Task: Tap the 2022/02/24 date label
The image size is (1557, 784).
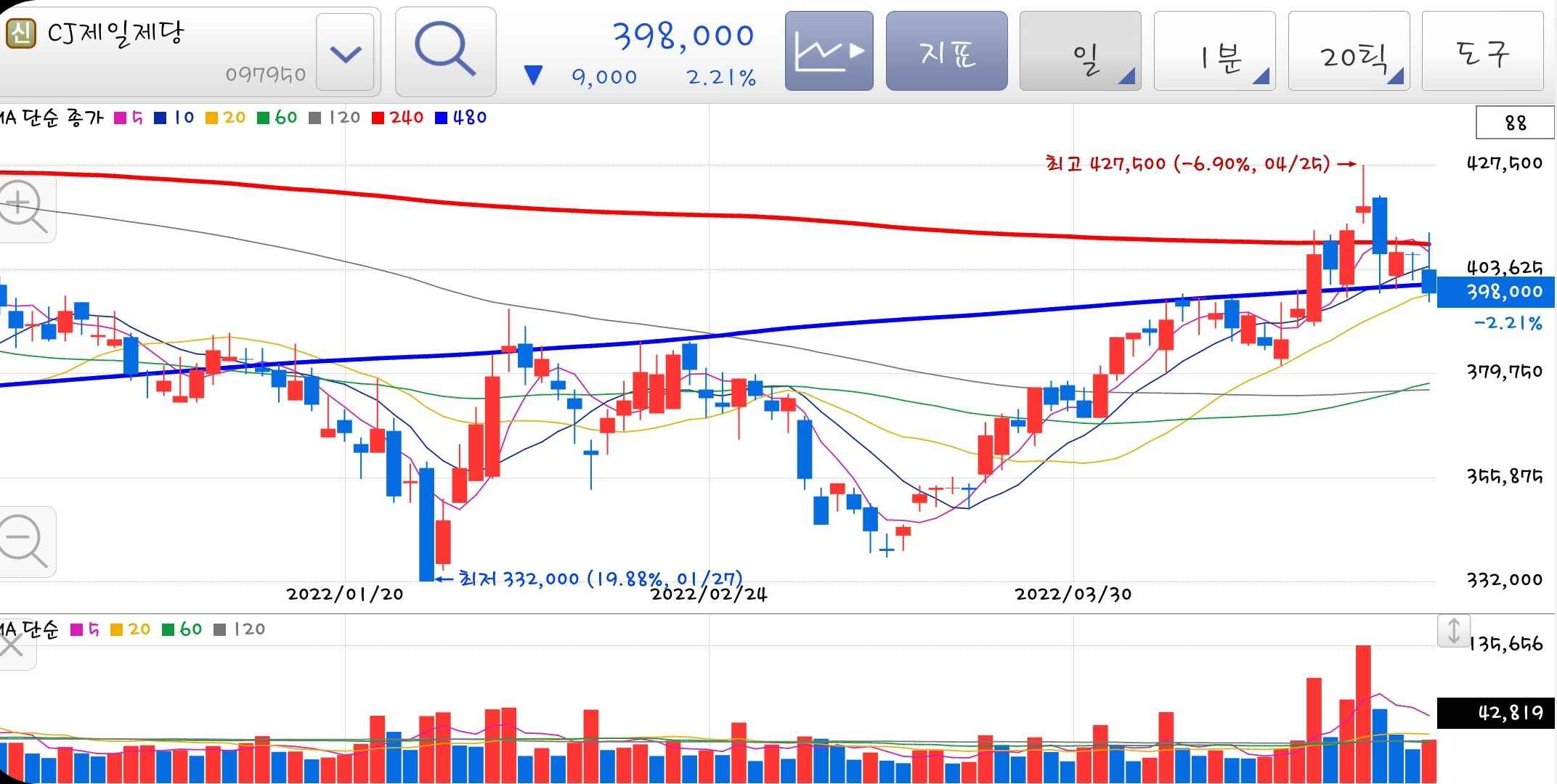Action: pyautogui.click(x=709, y=595)
